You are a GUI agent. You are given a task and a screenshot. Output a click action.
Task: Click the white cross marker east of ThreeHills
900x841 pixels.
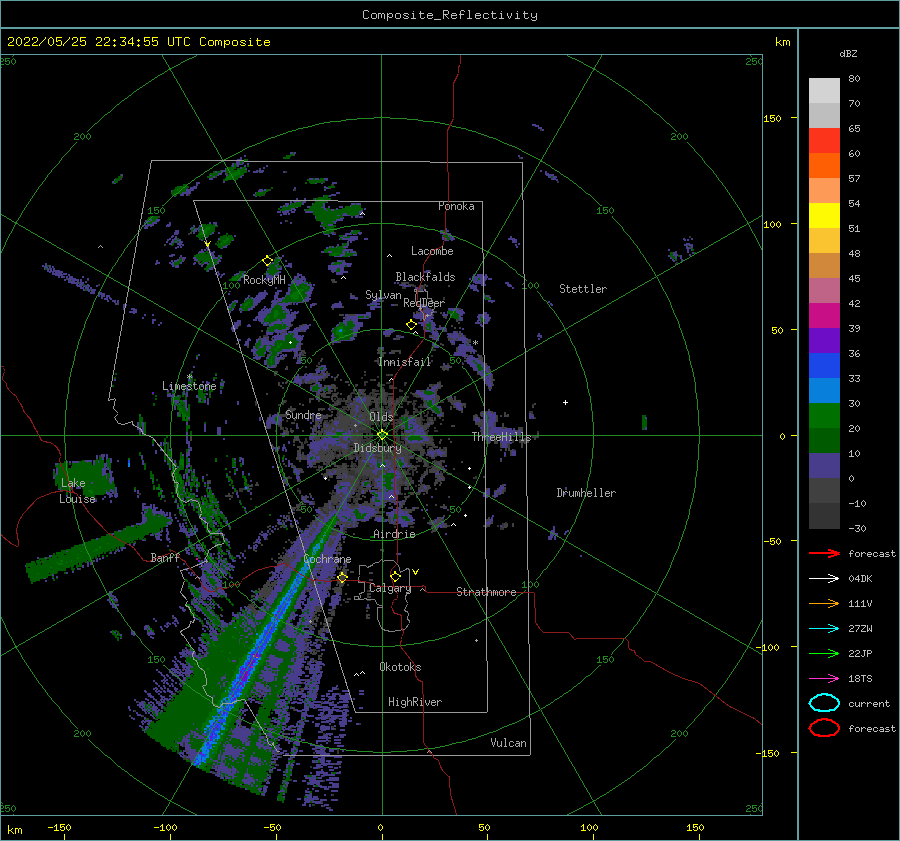(565, 402)
